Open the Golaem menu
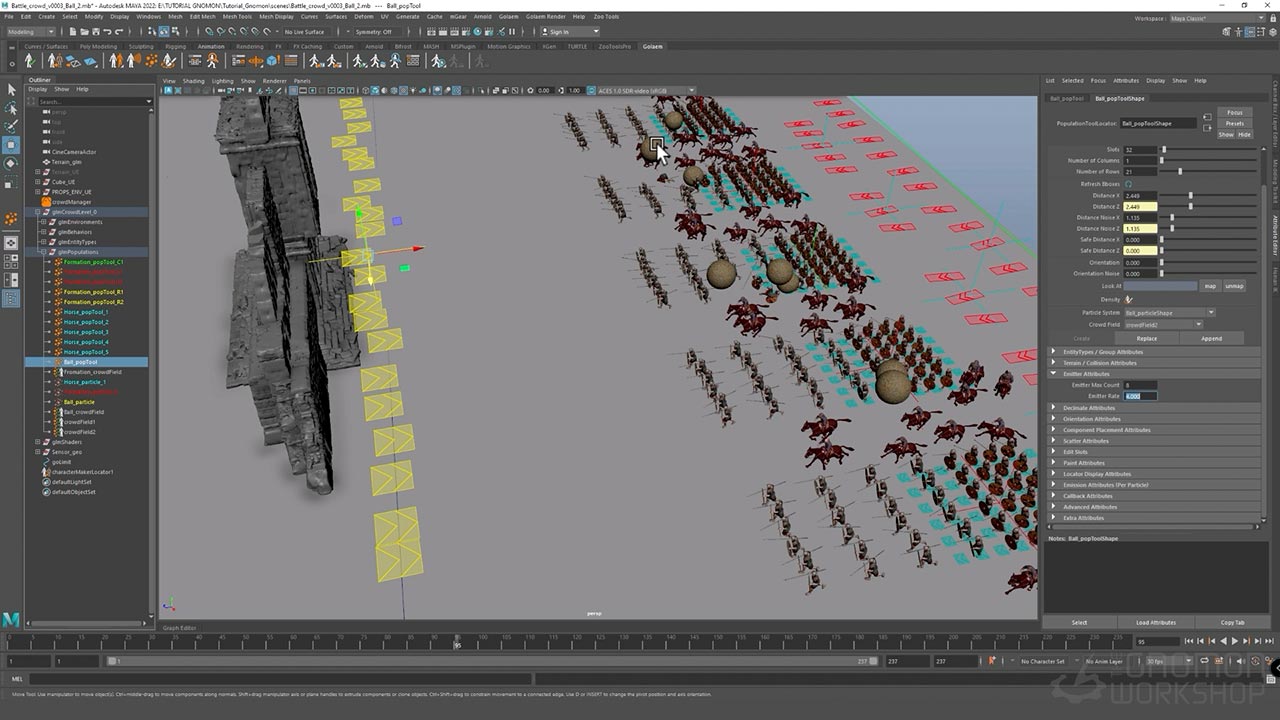Screen dimensions: 1280x720 tap(509, 17)
